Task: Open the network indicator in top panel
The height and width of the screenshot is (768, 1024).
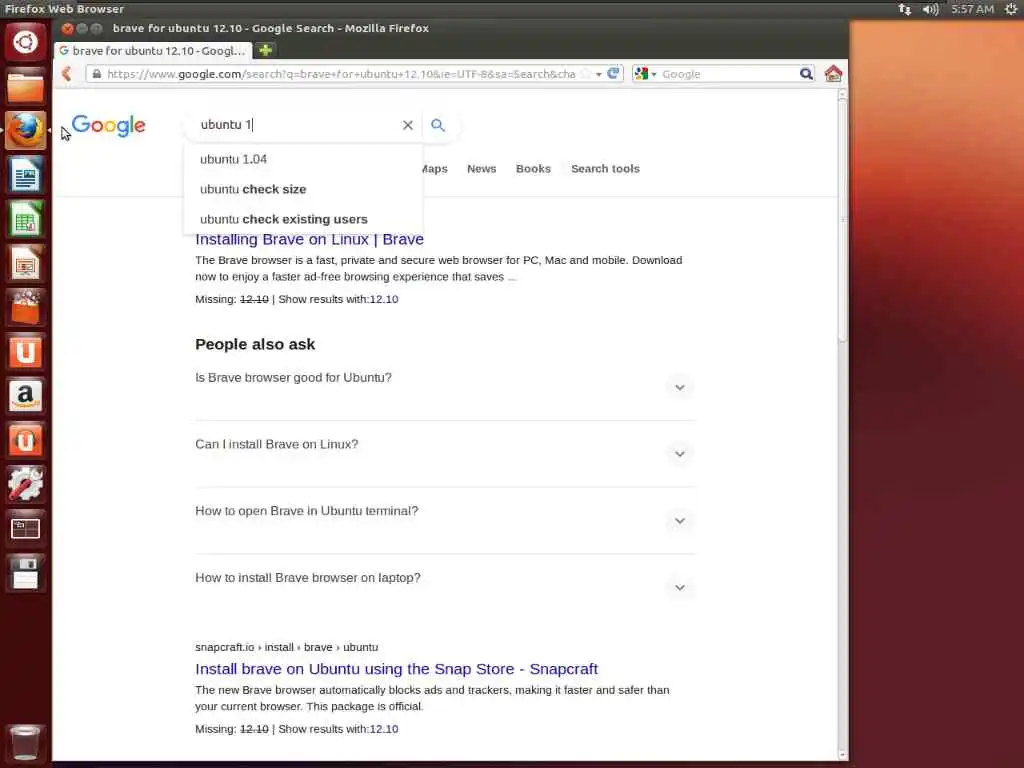Action: coord(904,9)
